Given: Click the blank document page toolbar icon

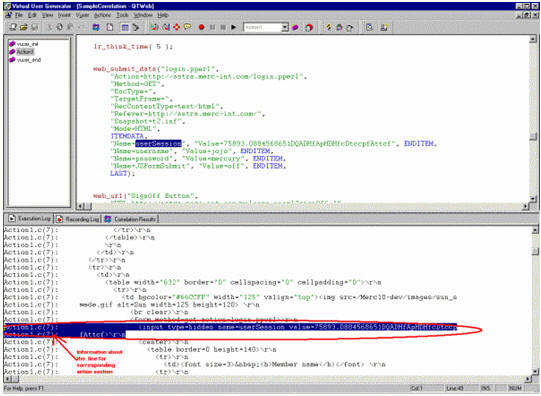Looking at the screenshot, I should 110,27.
